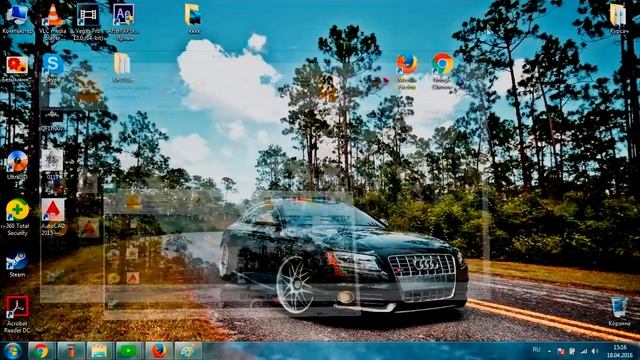640x360 pixels.
Task: Show hidden tray icons arrow
Action: [x=549, y=351]
